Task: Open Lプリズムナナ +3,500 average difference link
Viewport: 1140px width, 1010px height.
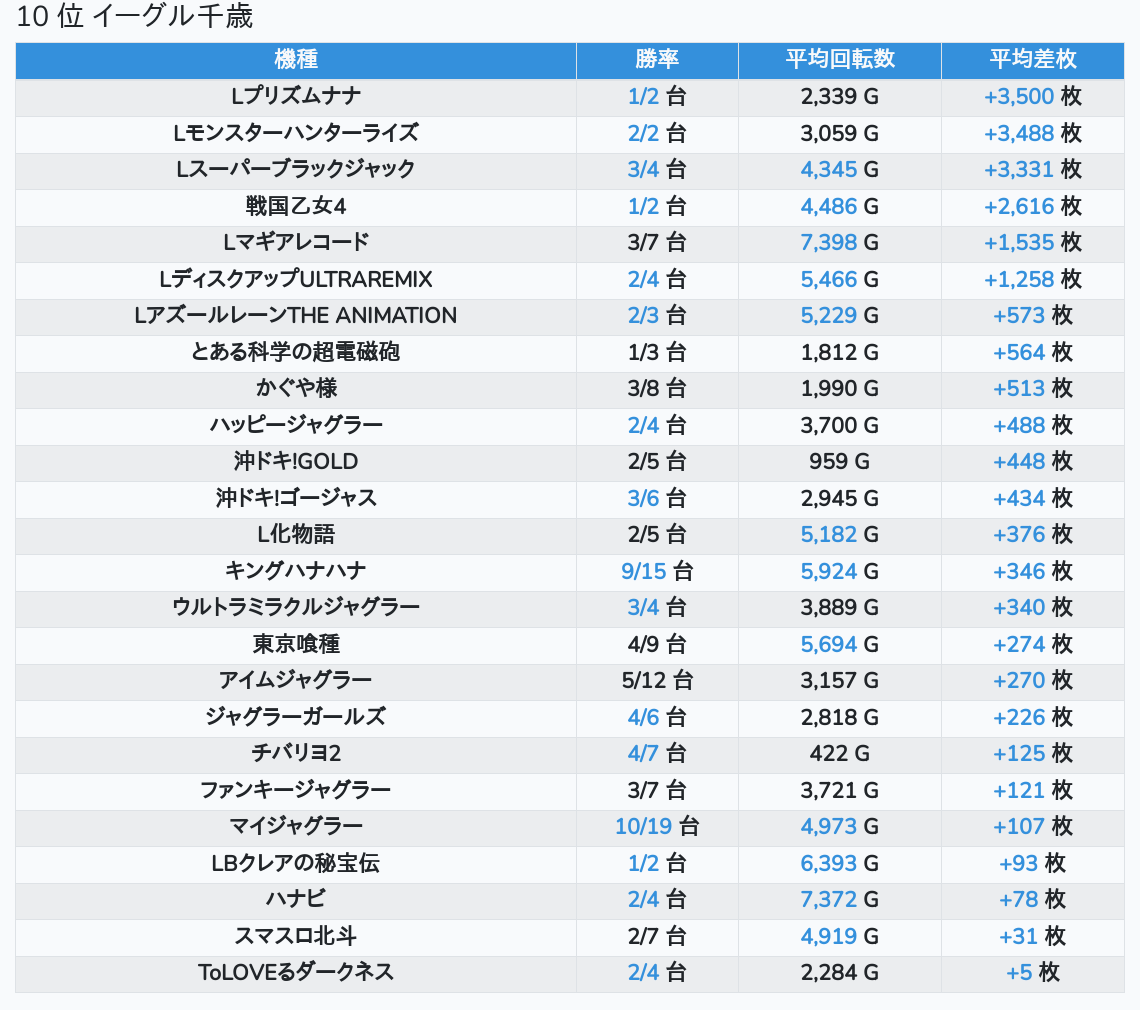Action: click(x=1018, y=97)
